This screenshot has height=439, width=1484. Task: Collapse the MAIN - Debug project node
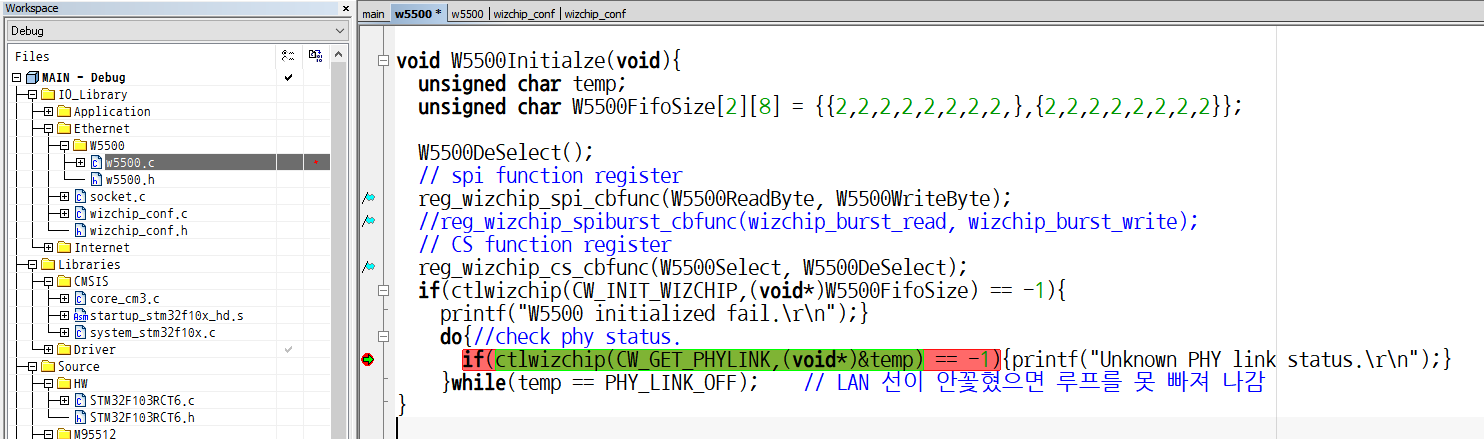pos(16,77)
